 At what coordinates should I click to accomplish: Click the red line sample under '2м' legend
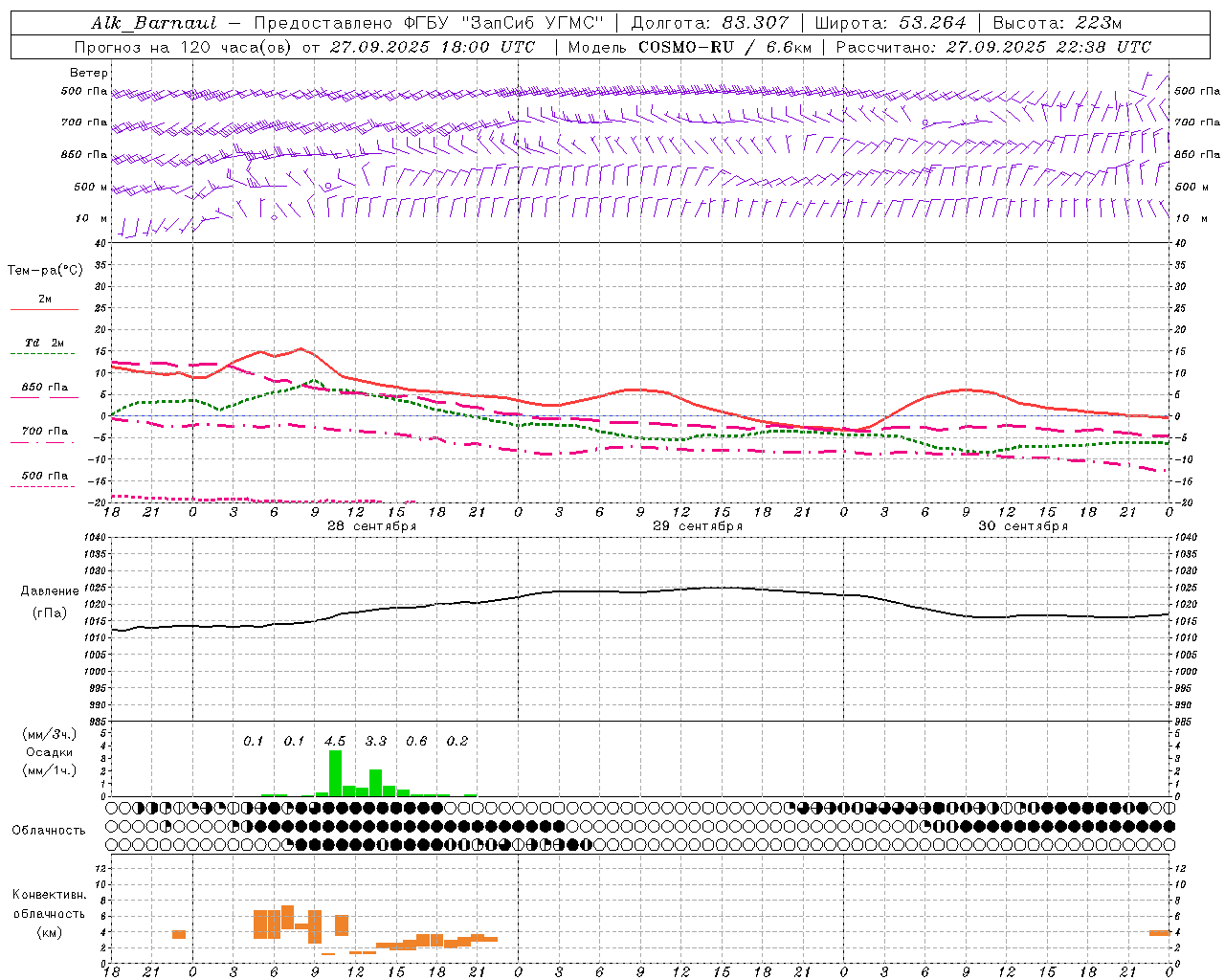point(44,310)
